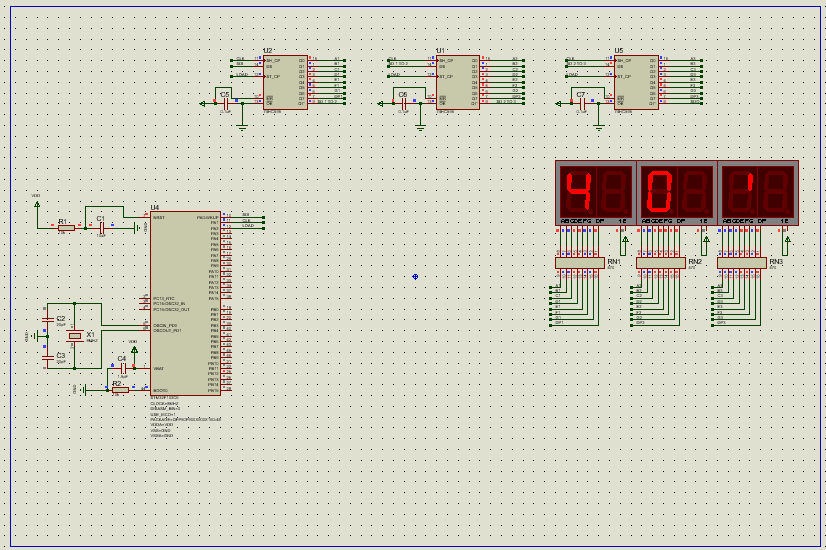
Task: Select the U4 microcontroller chip body
Action: (185, 303)
